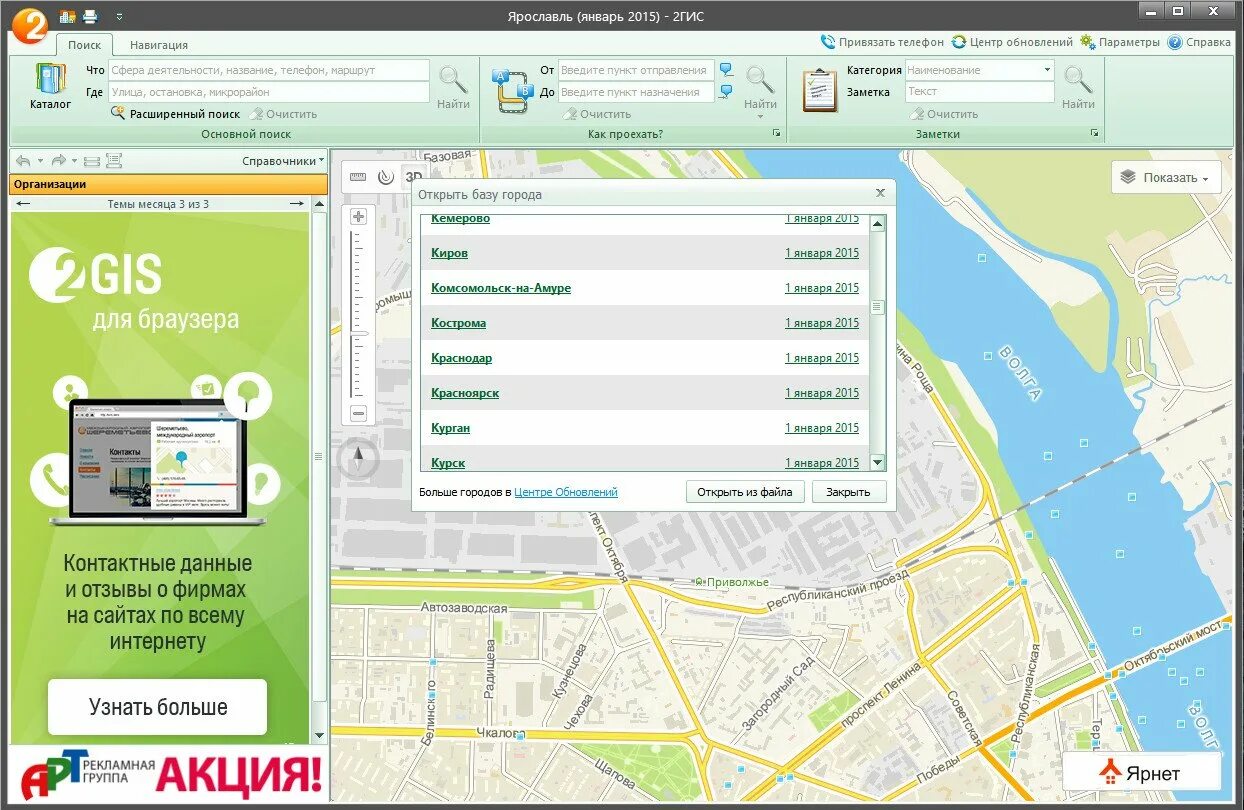The image size is (1244, 810).
Task: Zoom out with the map minus button
Action: pos(359,413)
